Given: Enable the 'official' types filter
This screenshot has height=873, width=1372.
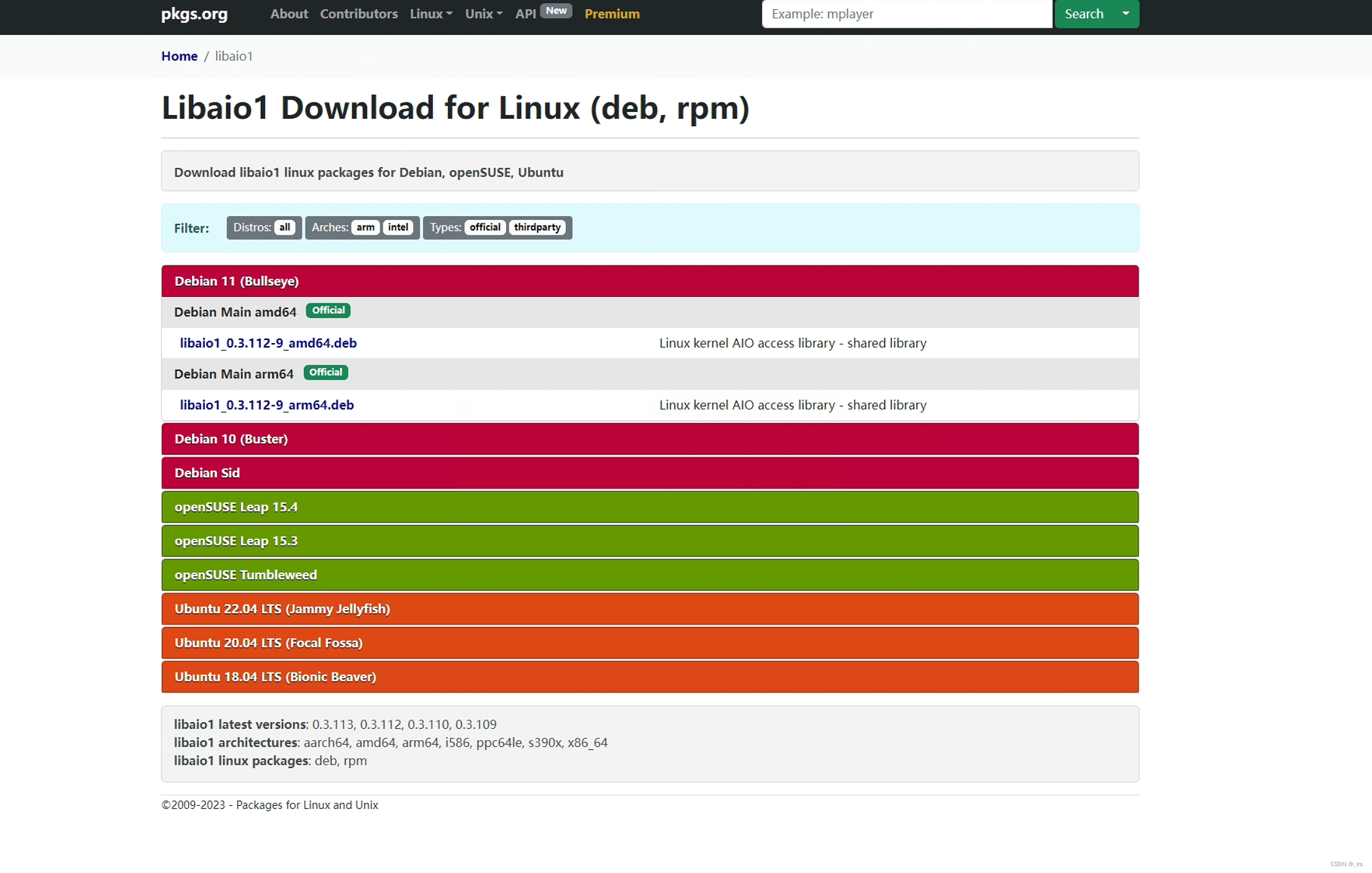Looking at the screenshot, I should click(x=484, y=227).
